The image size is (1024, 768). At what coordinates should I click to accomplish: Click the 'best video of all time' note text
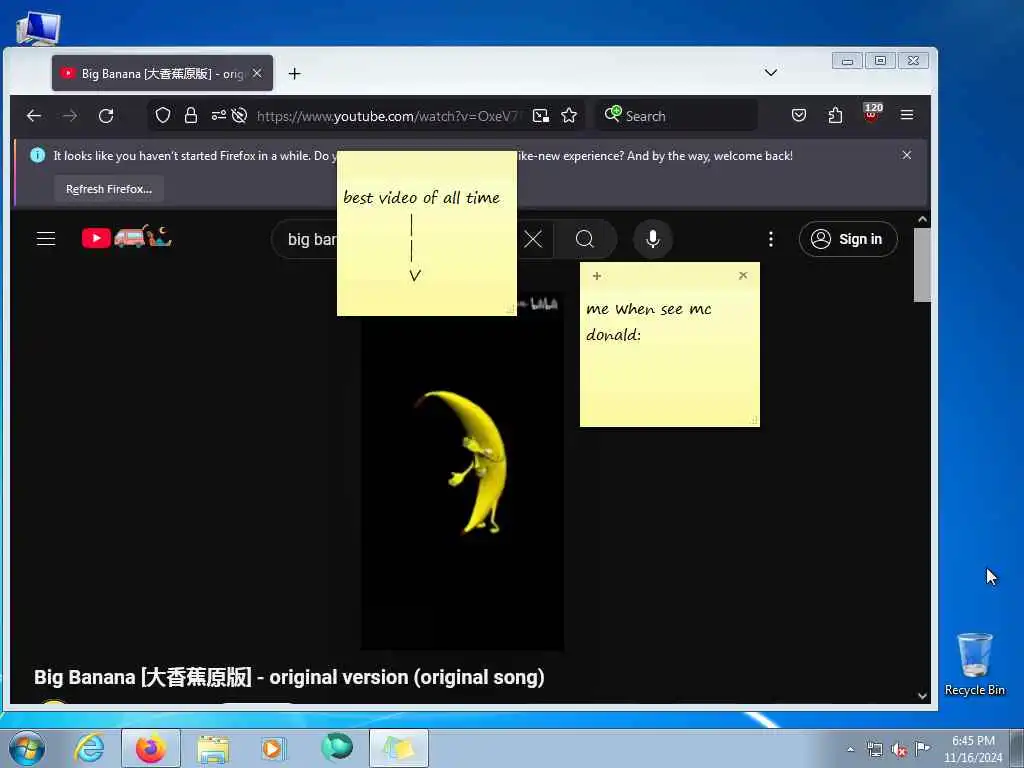click(421, 197)
